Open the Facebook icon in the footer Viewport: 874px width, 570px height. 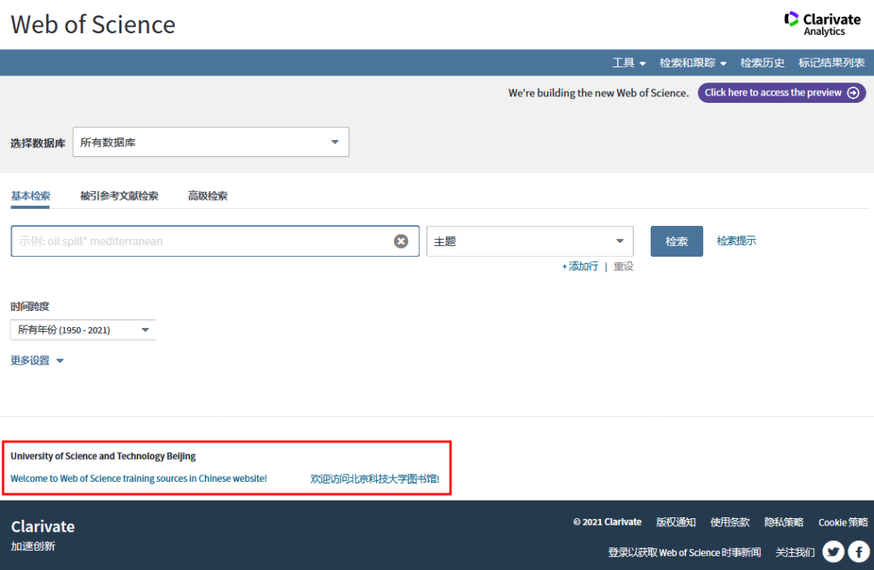[x=858, y=552]
